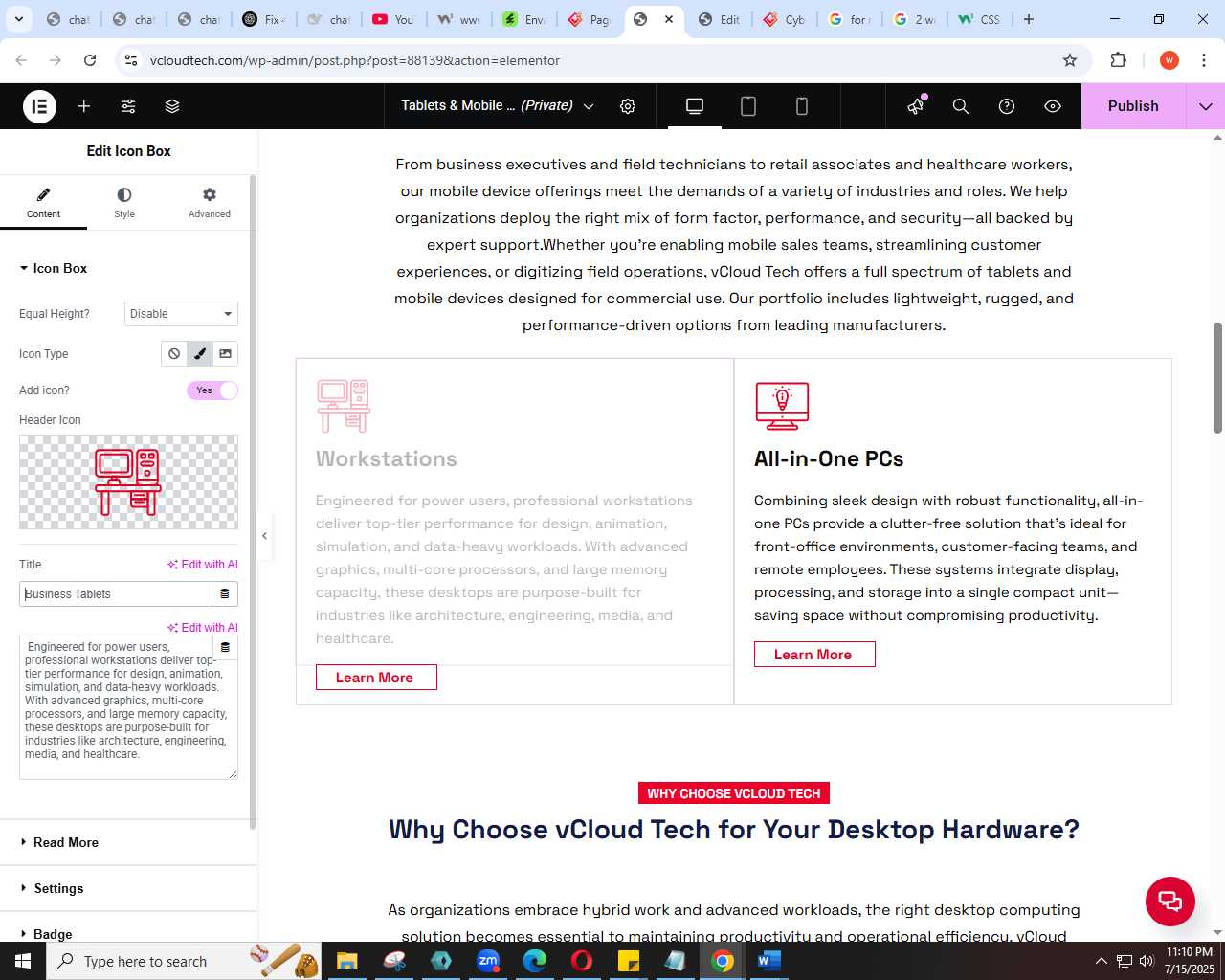Open What's New megaphone icon
The width and height of the screenshot is (1225, 980).
(x=916, y=106)
